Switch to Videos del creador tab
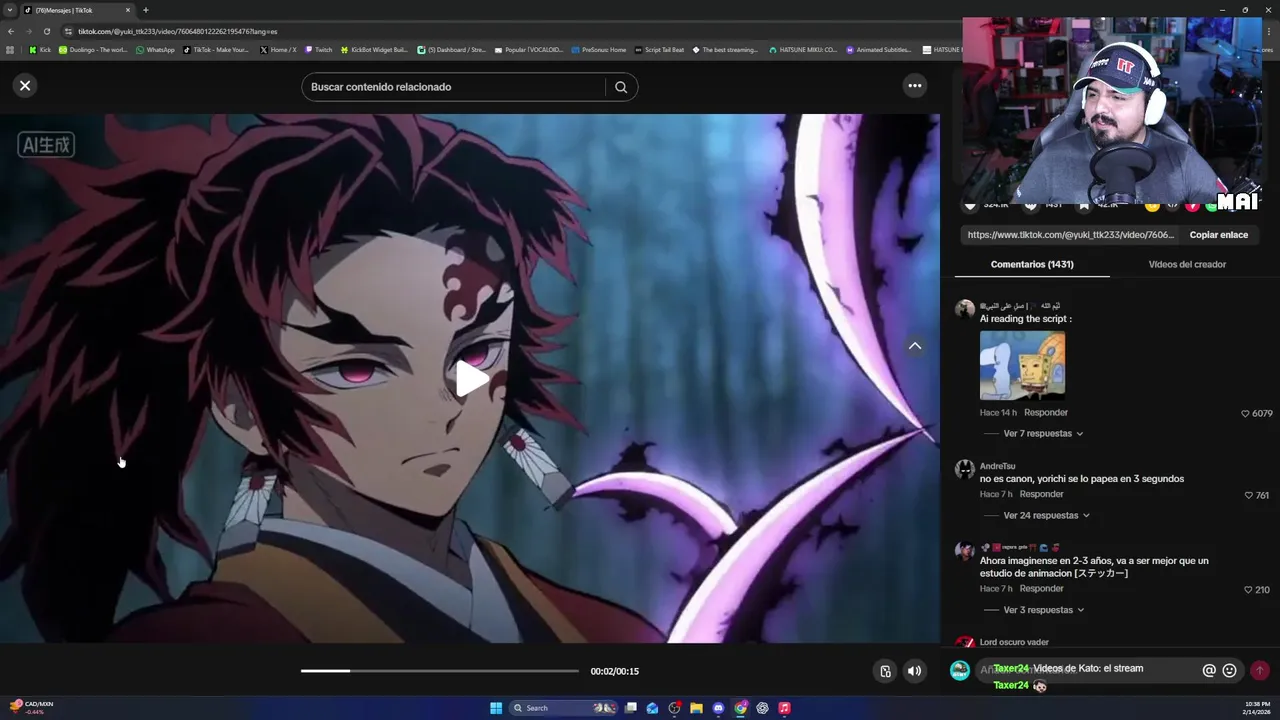This screenshot has height=720, width=1280. 1187,264
